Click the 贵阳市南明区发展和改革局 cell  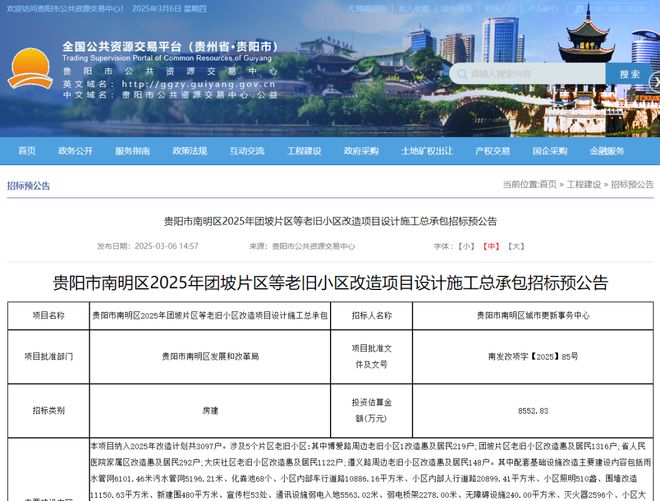pyautogui.click(x=210, y=357)
